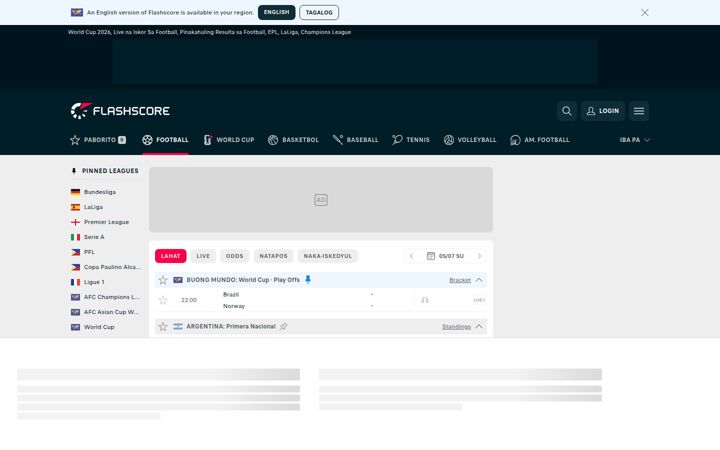This screenshot has height=450, width=720.
Task: Open Serie A in pinned leagues
Action: point(94,237)
